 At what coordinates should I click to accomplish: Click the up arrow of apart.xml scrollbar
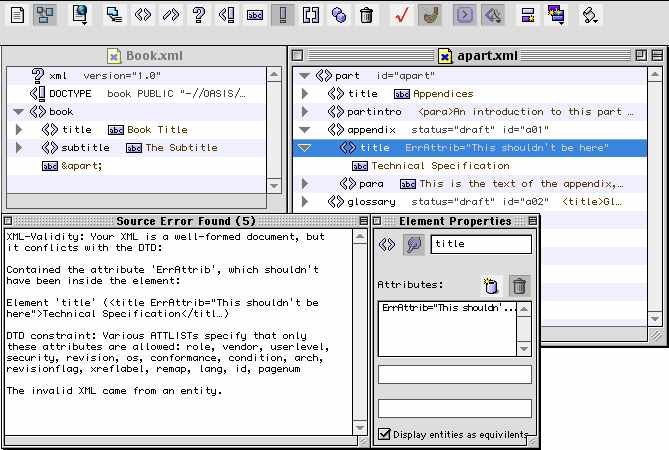pyautogui.click(x=654, y=75)
